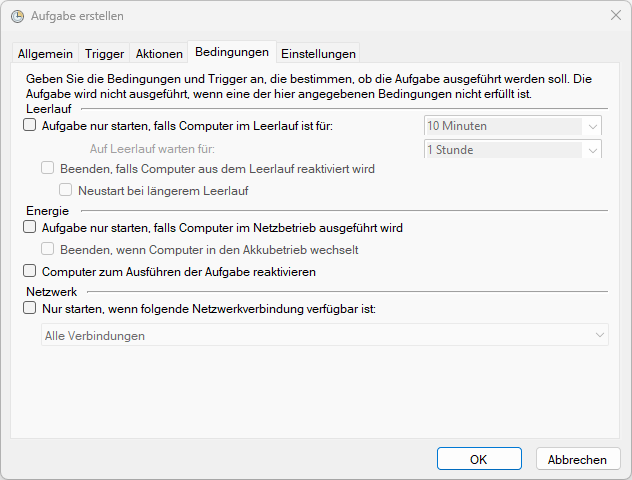This screenshot has width=632, height=480.
Task: Click the Energie section heading
Action: [x=48, y=211]
